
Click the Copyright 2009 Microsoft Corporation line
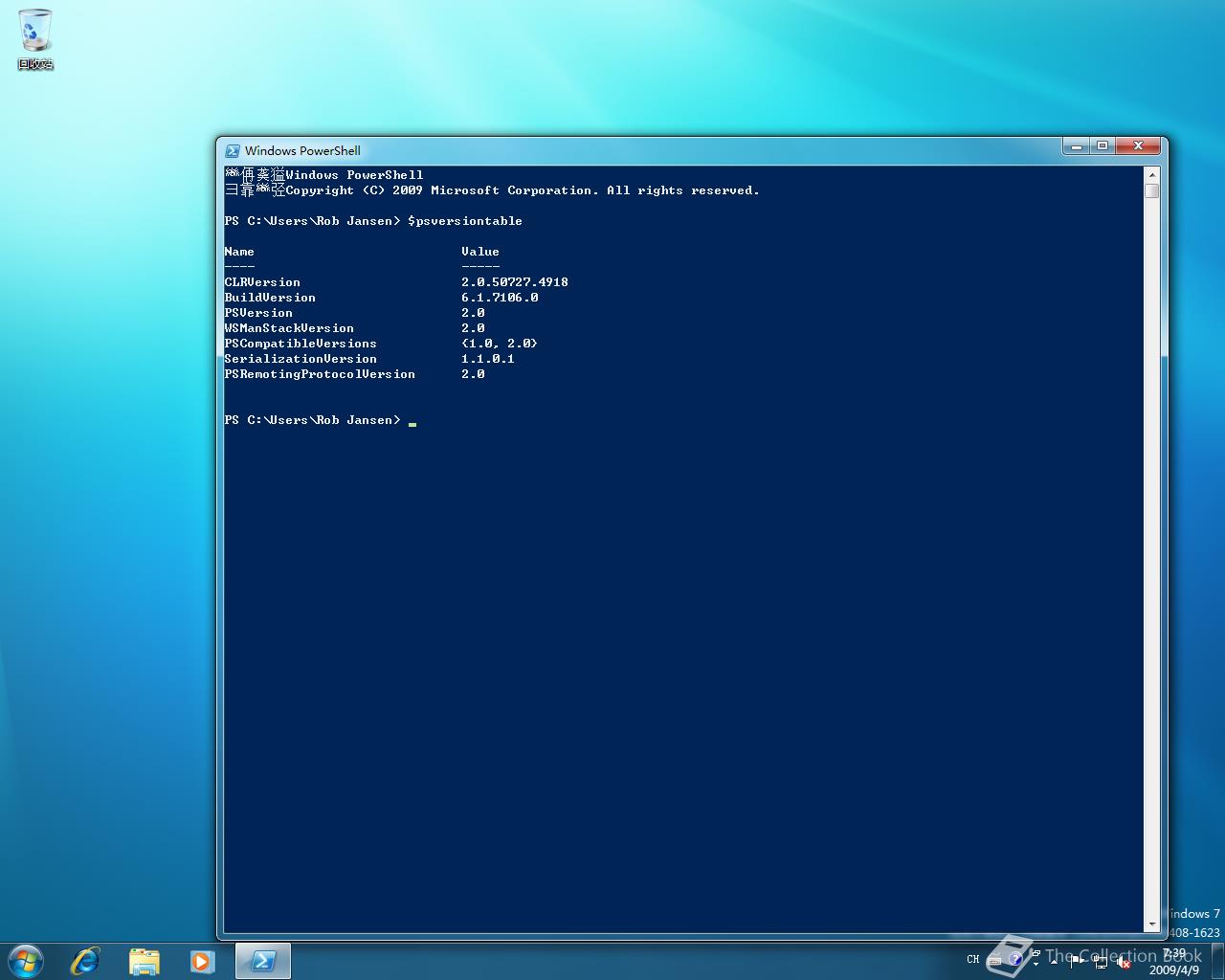point(523,190)
